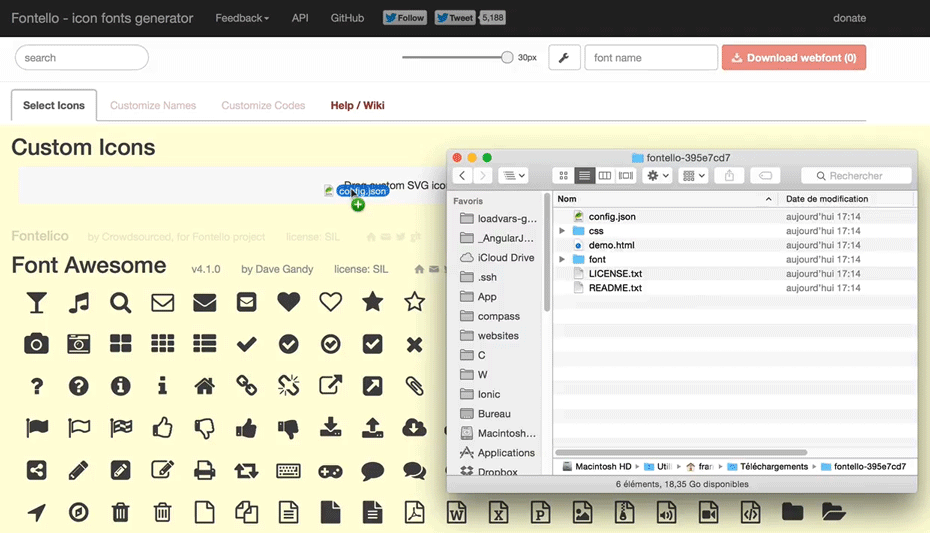Expand the font folder in Finder
This screenshot has height=533, width=930.
tap(562, 259)
